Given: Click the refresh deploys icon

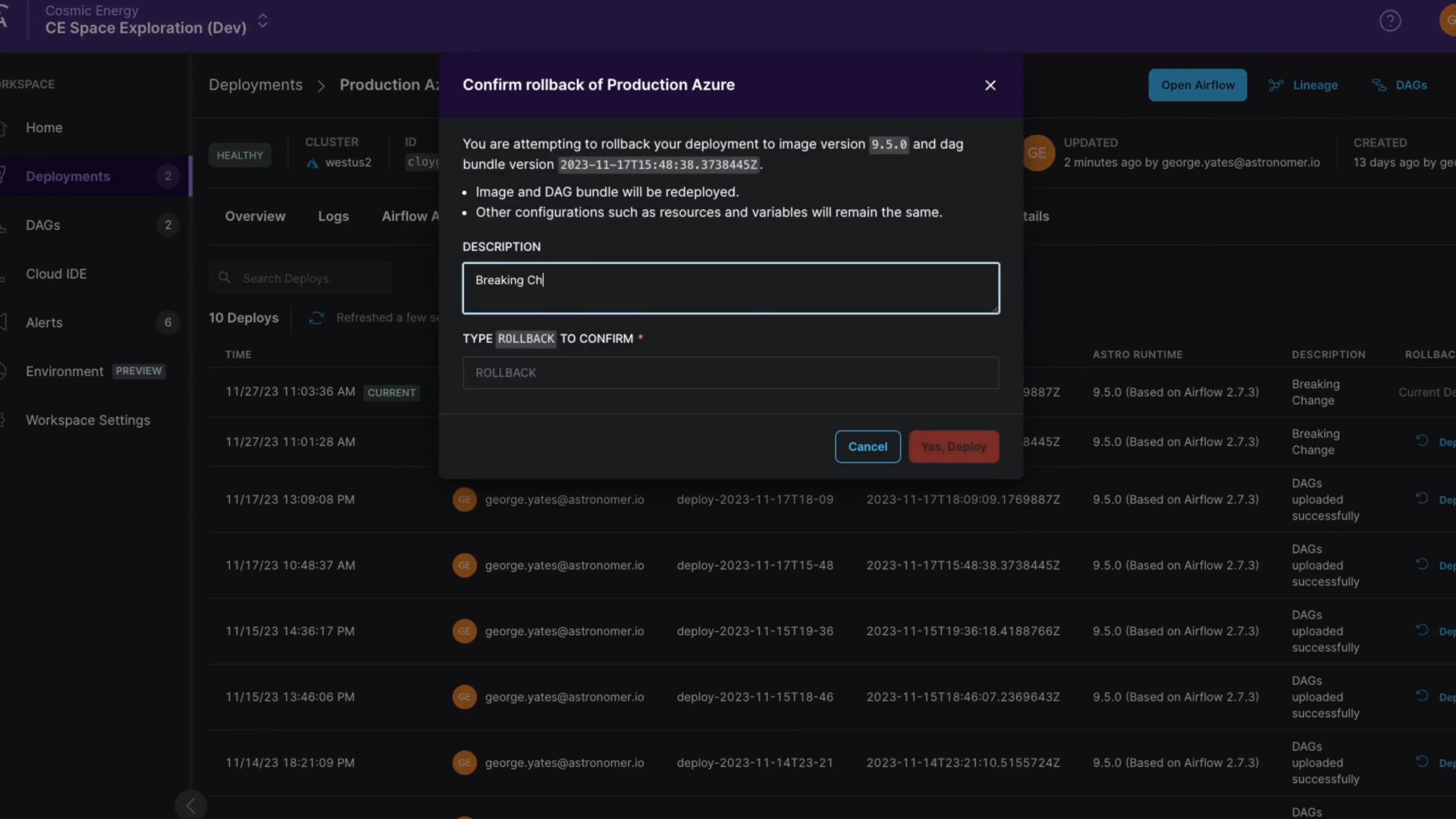Looking at the screenshot, I should 316,318.
